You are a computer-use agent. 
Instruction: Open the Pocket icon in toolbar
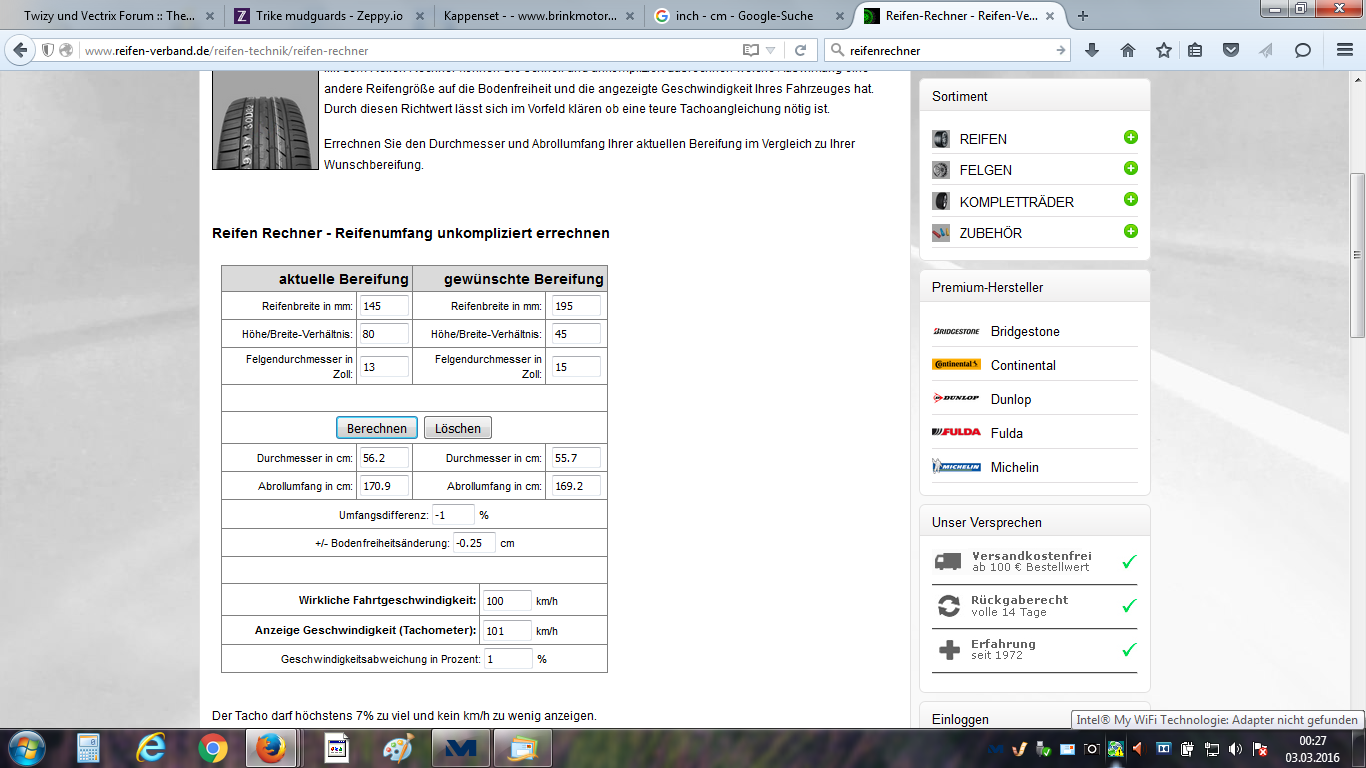[x=1232, y=50]
